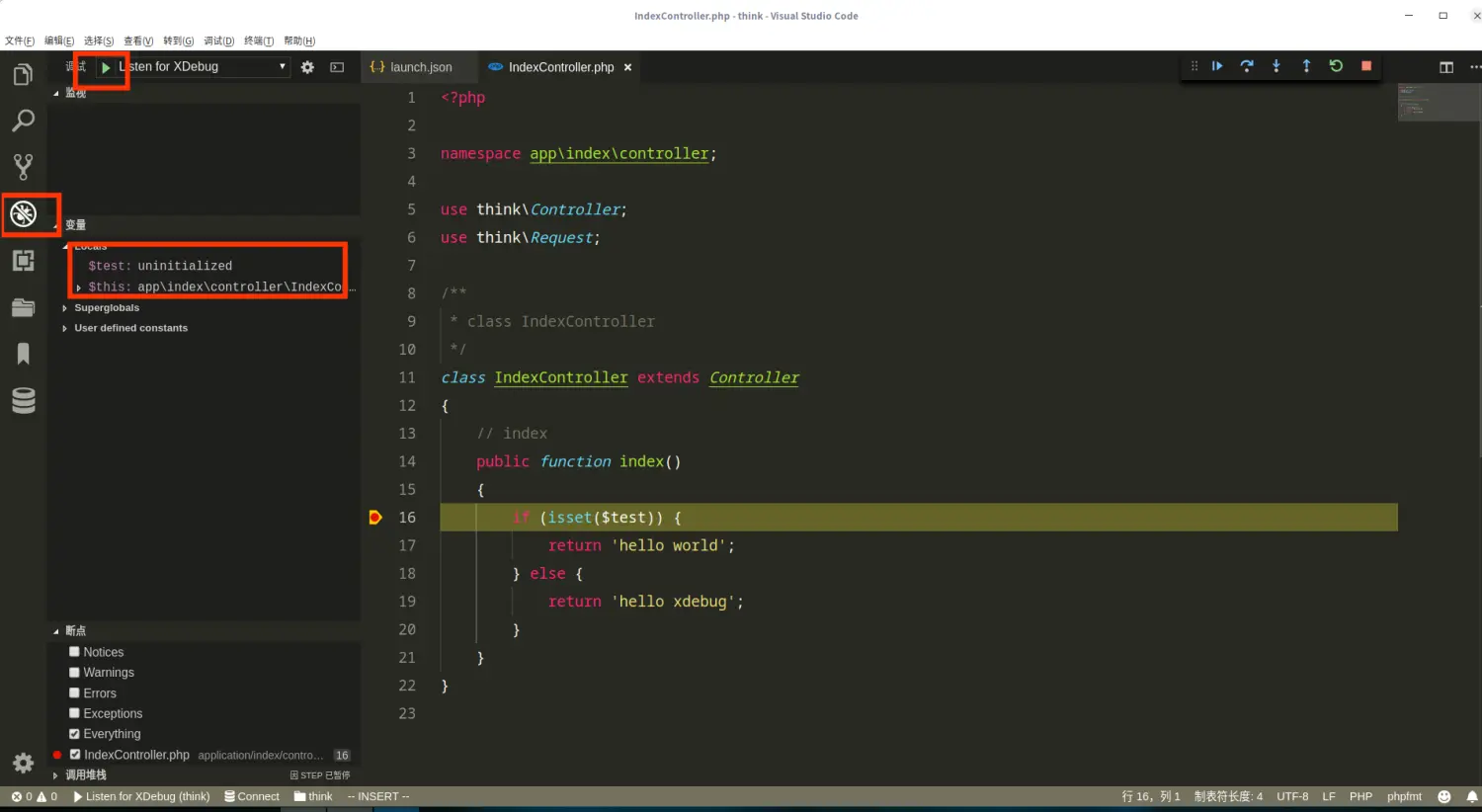
Task: Disable the IndexController.php line 16 breakpoint
Action: (x=75, y=755)
